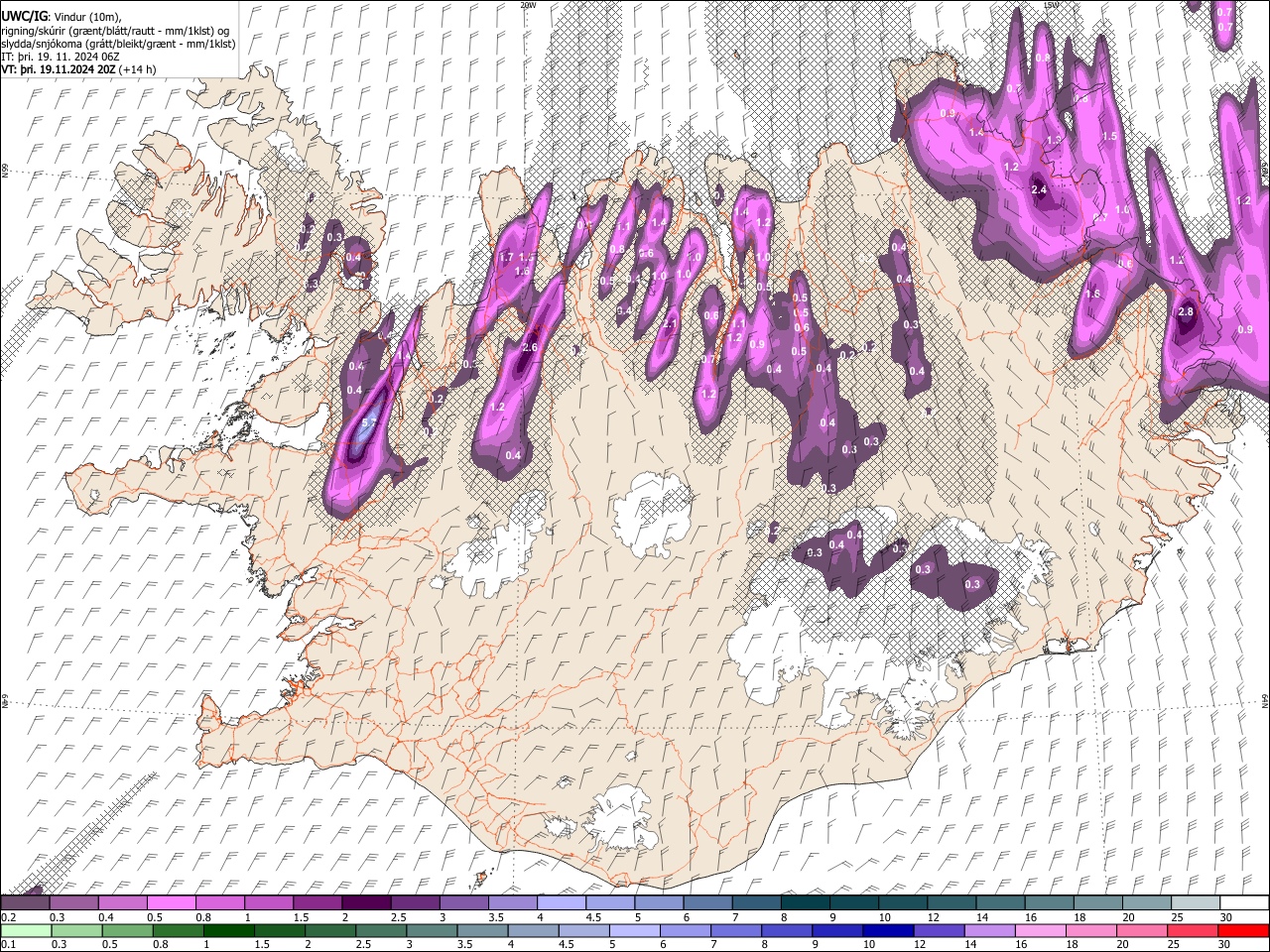1270x952 pixels.
Task: Click the '0.2' label on the snow scale
Action: pyautogui.click(x=8, y=917)
